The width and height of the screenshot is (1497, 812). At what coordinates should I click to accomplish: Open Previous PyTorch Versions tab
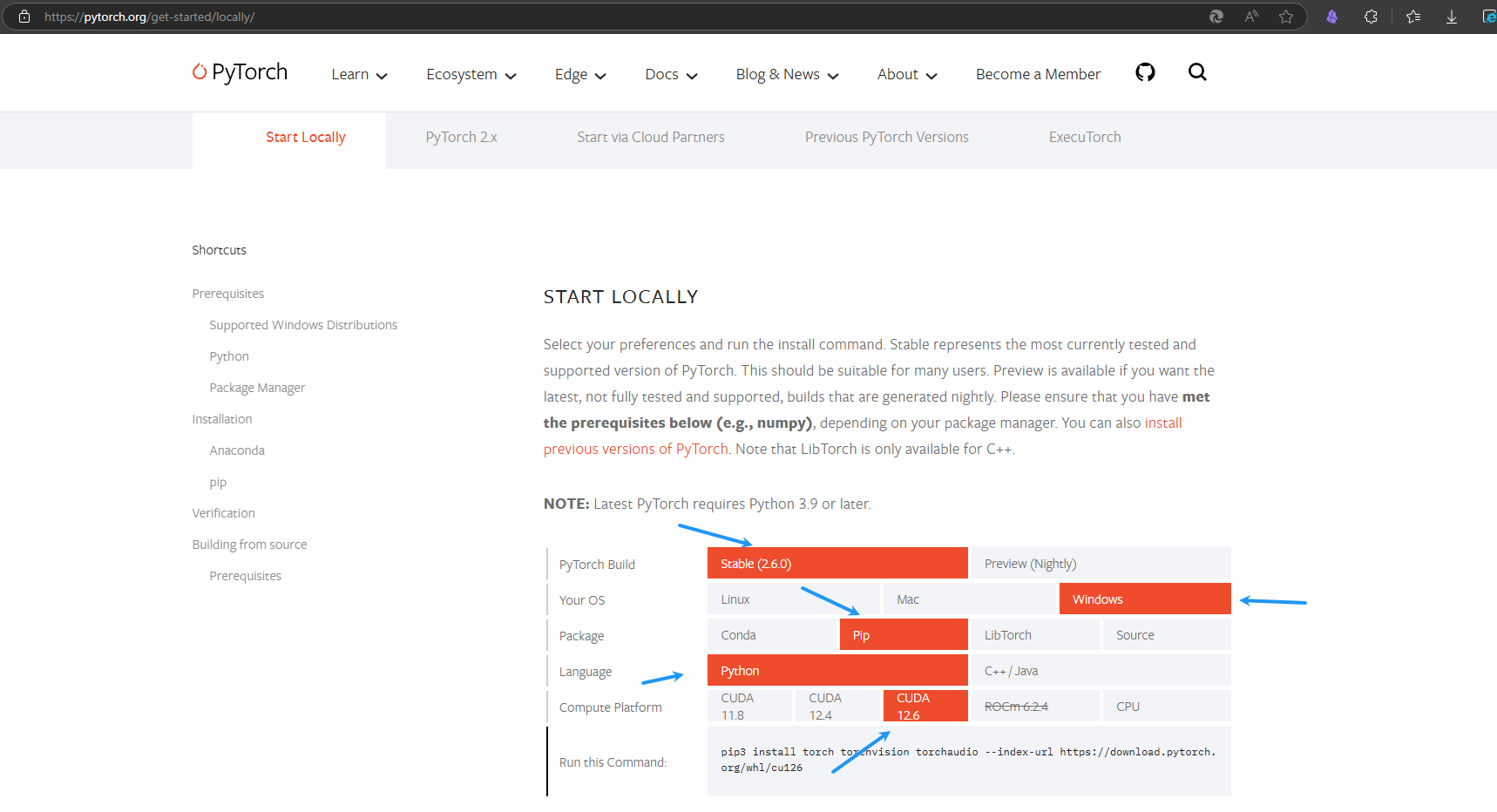coord(887,138)
